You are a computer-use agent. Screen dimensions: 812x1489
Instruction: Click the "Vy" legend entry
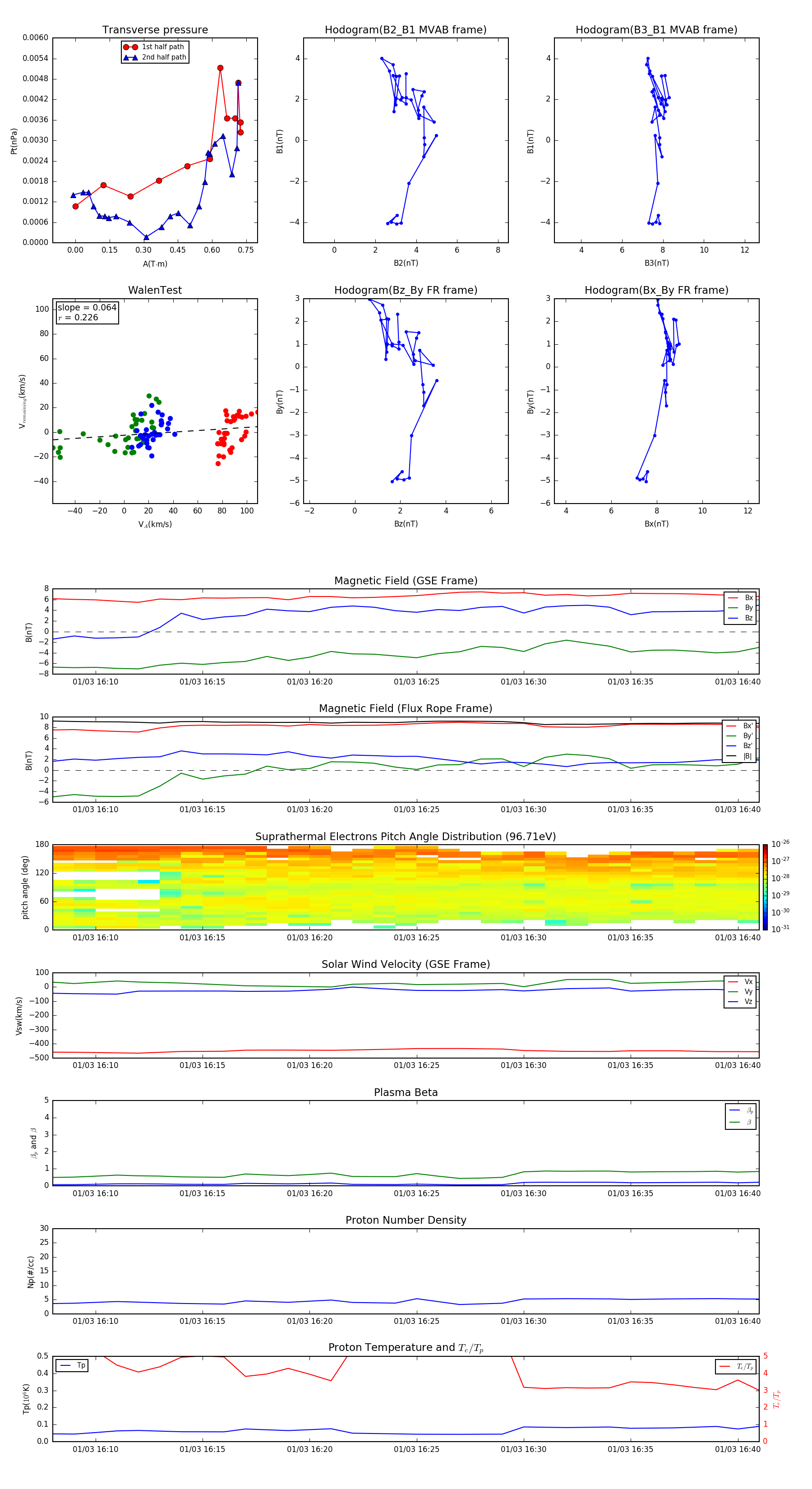(x=740, y=992)
